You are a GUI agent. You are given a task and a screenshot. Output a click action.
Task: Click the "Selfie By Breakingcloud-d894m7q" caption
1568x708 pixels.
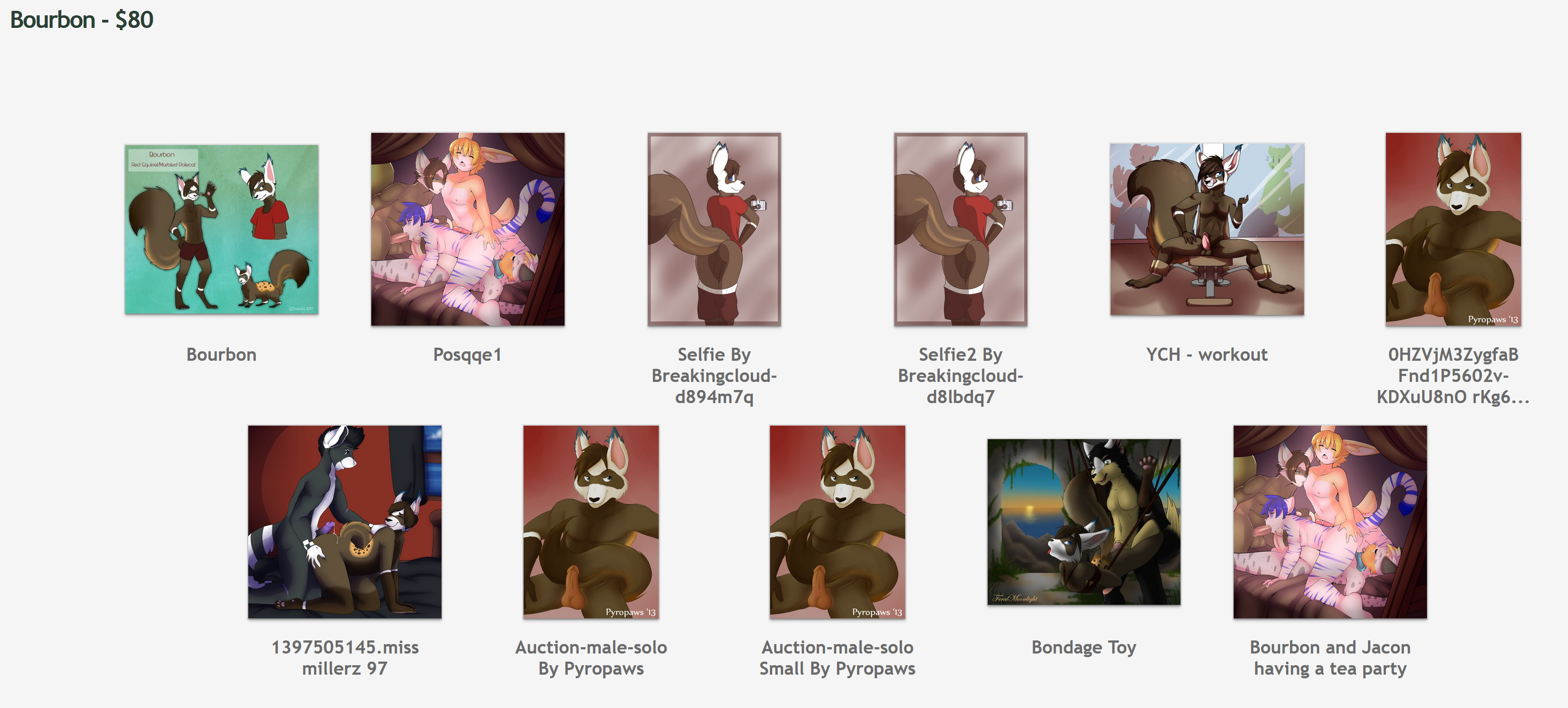point(714,376)
